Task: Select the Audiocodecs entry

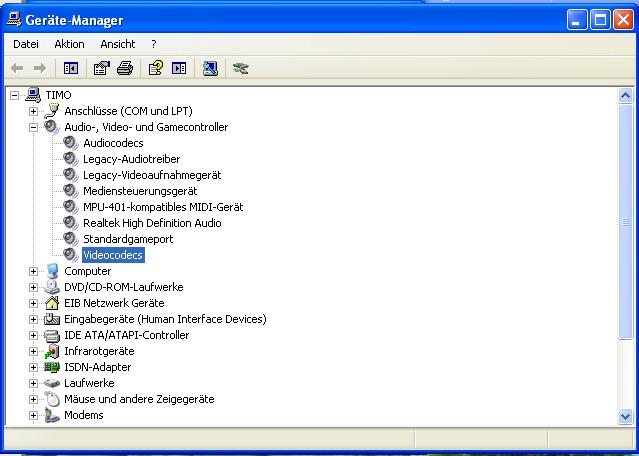Action: 113,143
